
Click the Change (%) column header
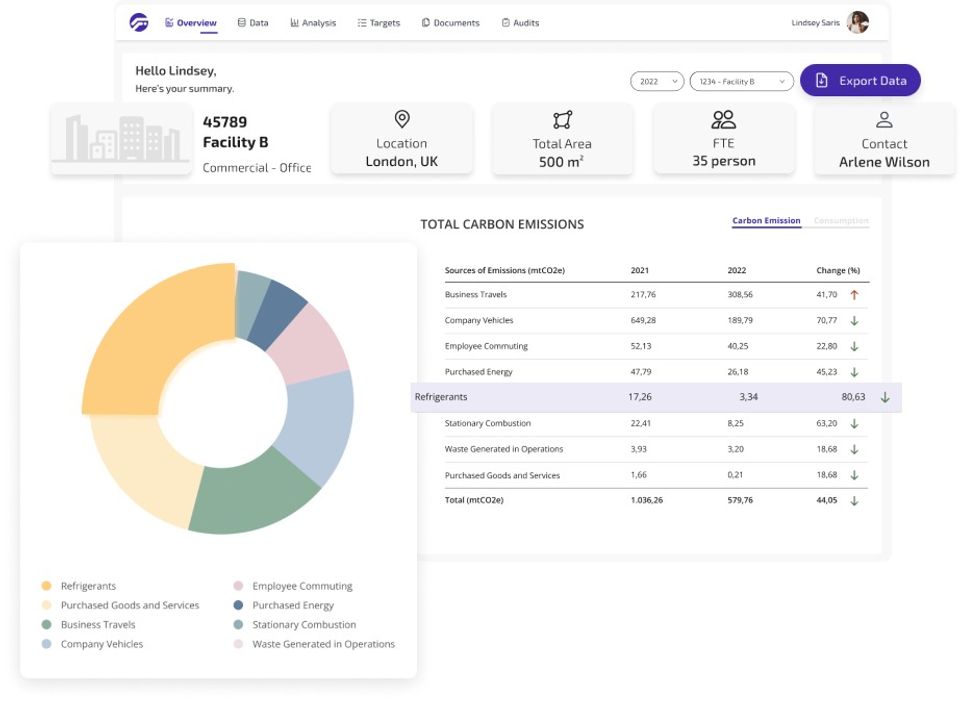tap(838, 270)
